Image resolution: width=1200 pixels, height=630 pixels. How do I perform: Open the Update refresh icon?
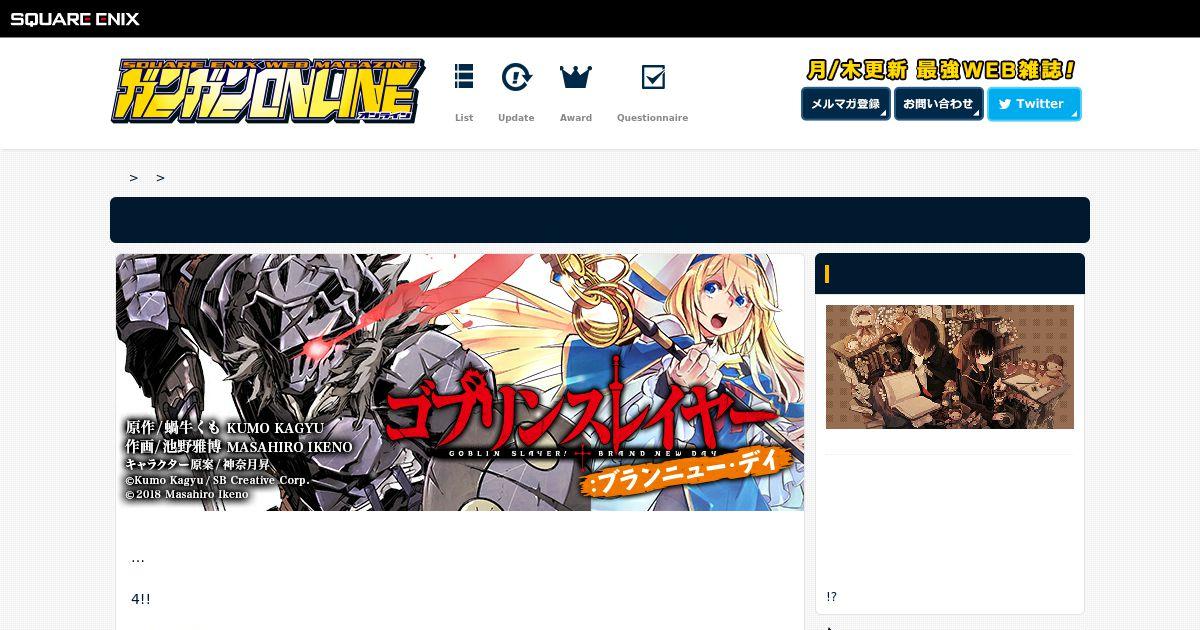point(516,77)
